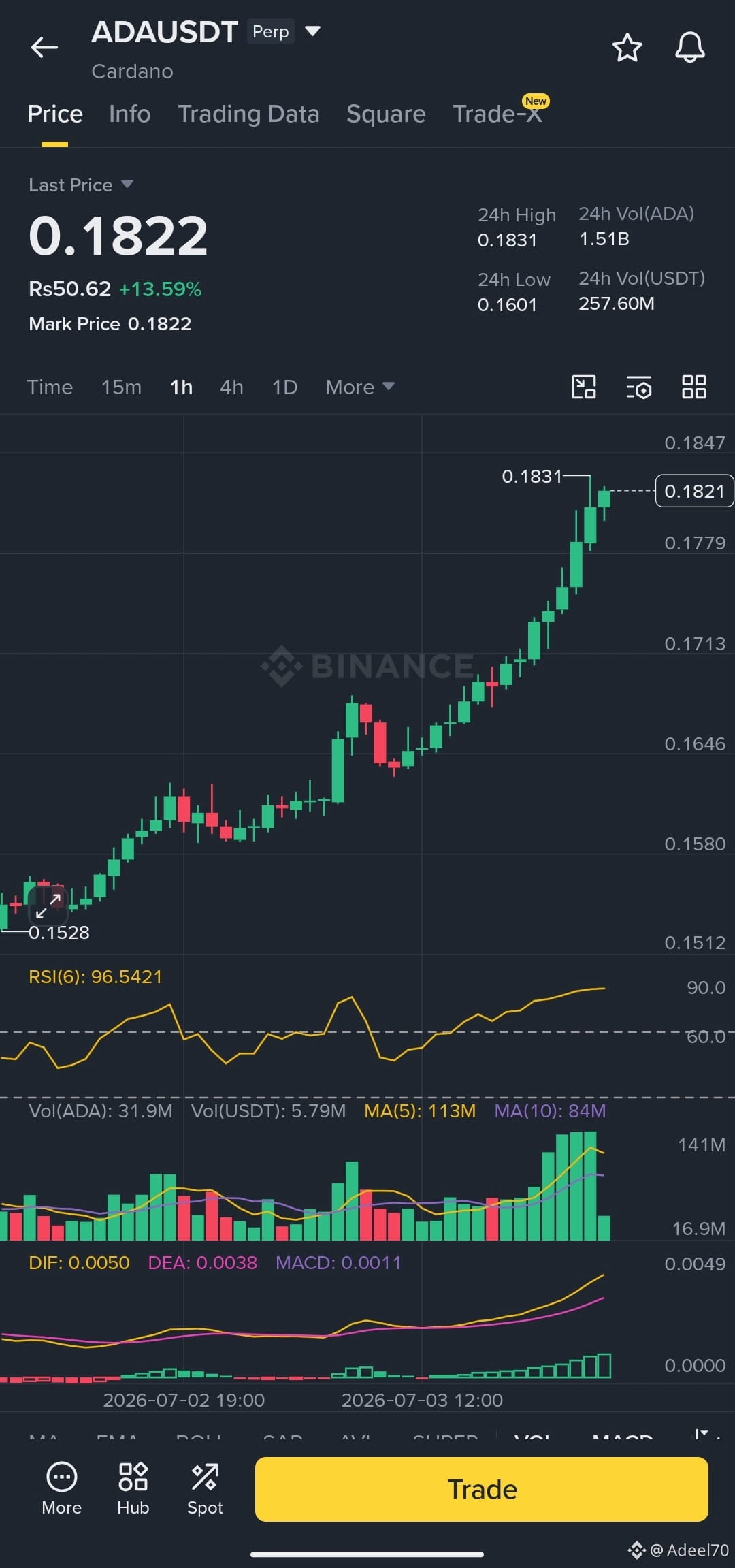Viewport: 735px width, 1568px height.
Task: Tap the 24h High value 0.1831
Action: pyautogui.click(x=507, y=240)
